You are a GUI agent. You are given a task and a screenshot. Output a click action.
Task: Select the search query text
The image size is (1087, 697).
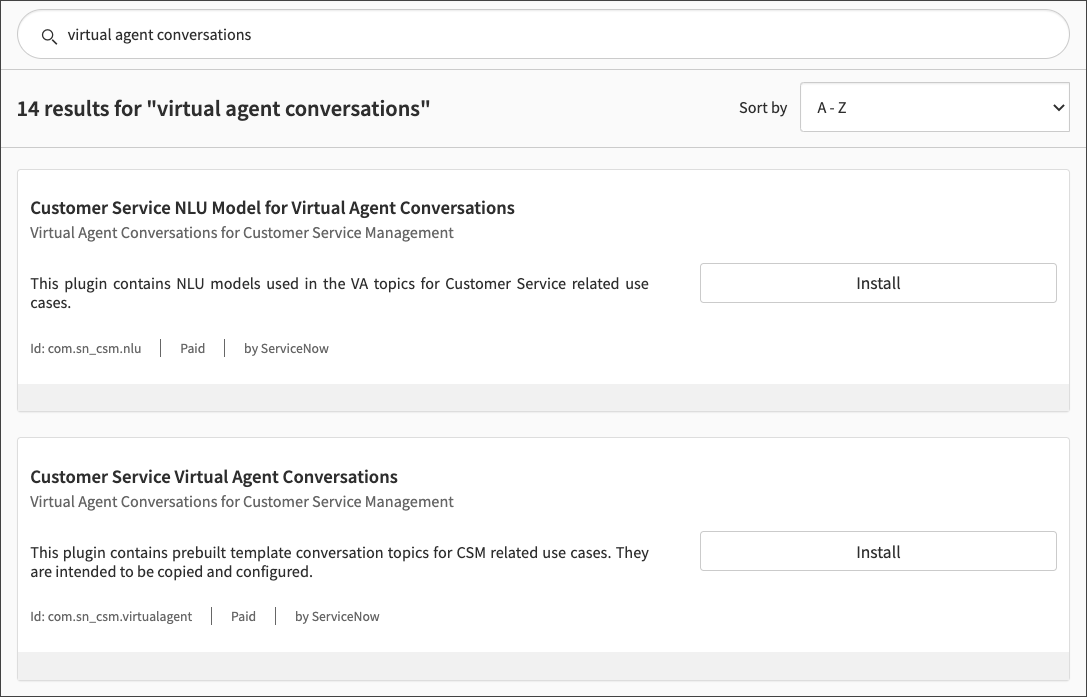tap(160, 34)
